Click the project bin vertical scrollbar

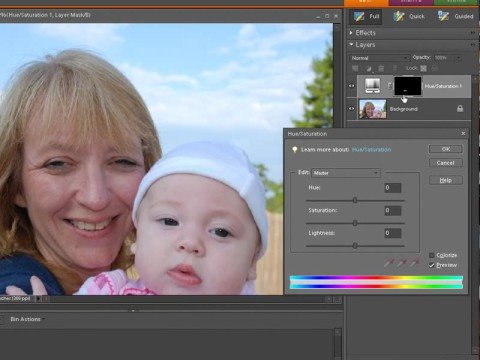[337, 343]
